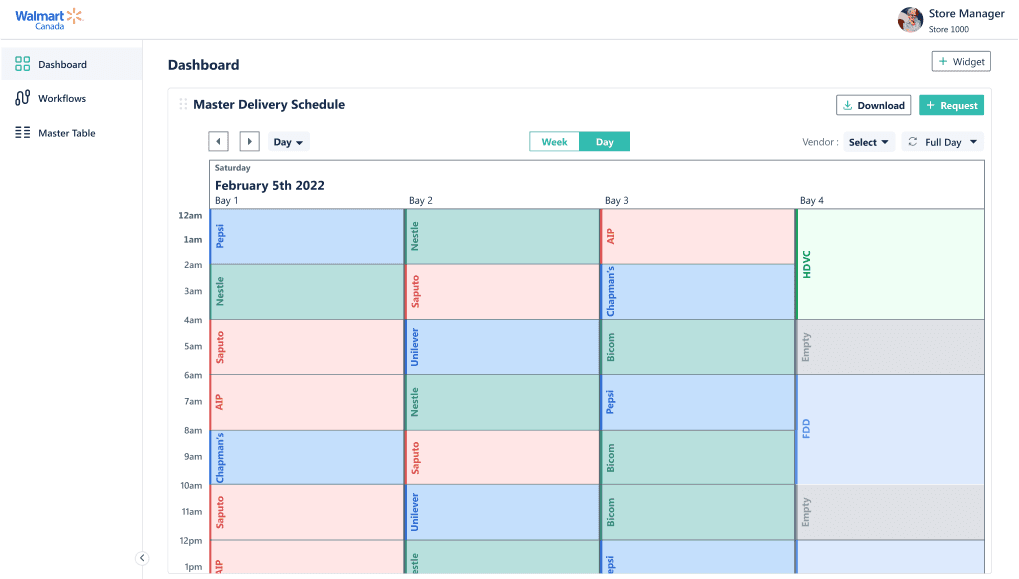Screen dimensions: 1019x579
Task: Select the Pepsi block in Bay 1 at 12am
Action: [307, 237]
